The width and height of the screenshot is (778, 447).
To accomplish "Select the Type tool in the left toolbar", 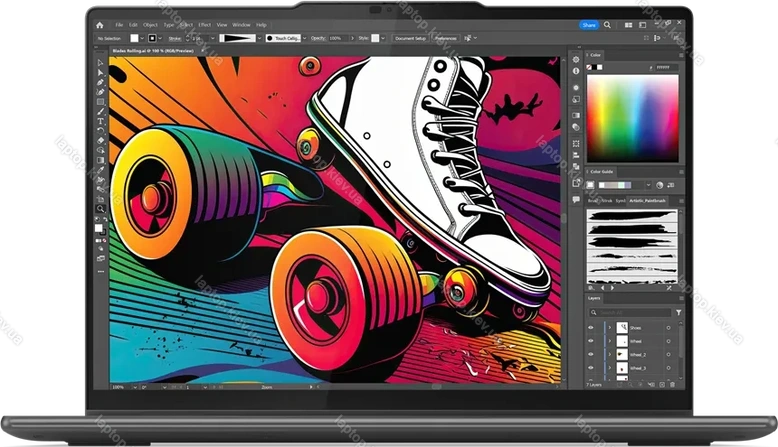I will point(100,120).
